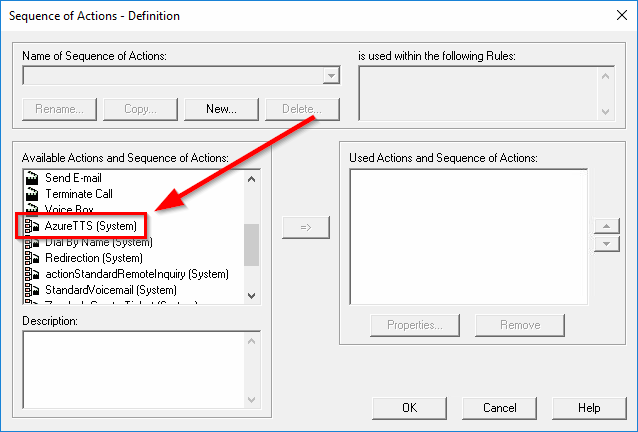
Task: Click the AzureTTS sequence icon
Action: 32,226
